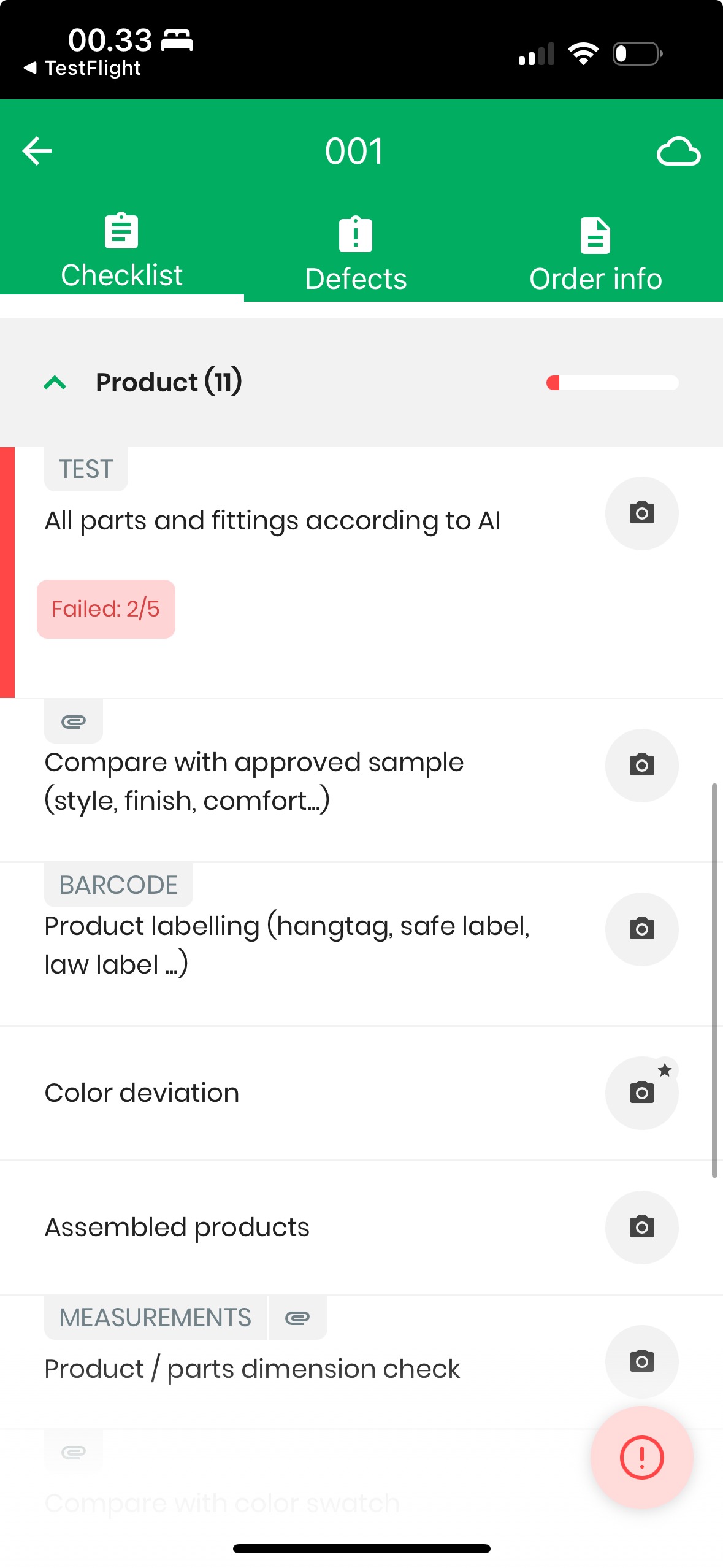Open the Color deviation checklist item

click(142, 1093)
